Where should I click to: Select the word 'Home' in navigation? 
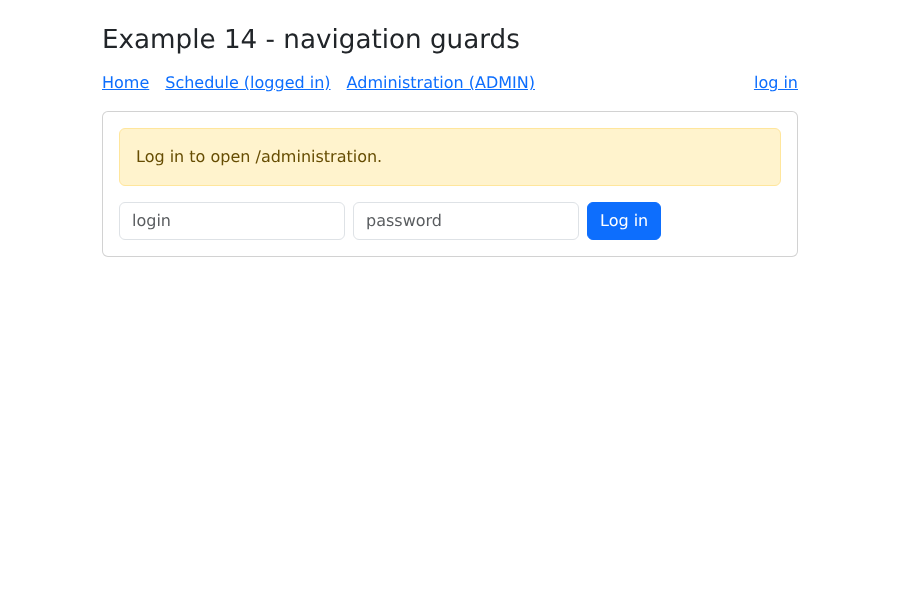click(125, 83)
